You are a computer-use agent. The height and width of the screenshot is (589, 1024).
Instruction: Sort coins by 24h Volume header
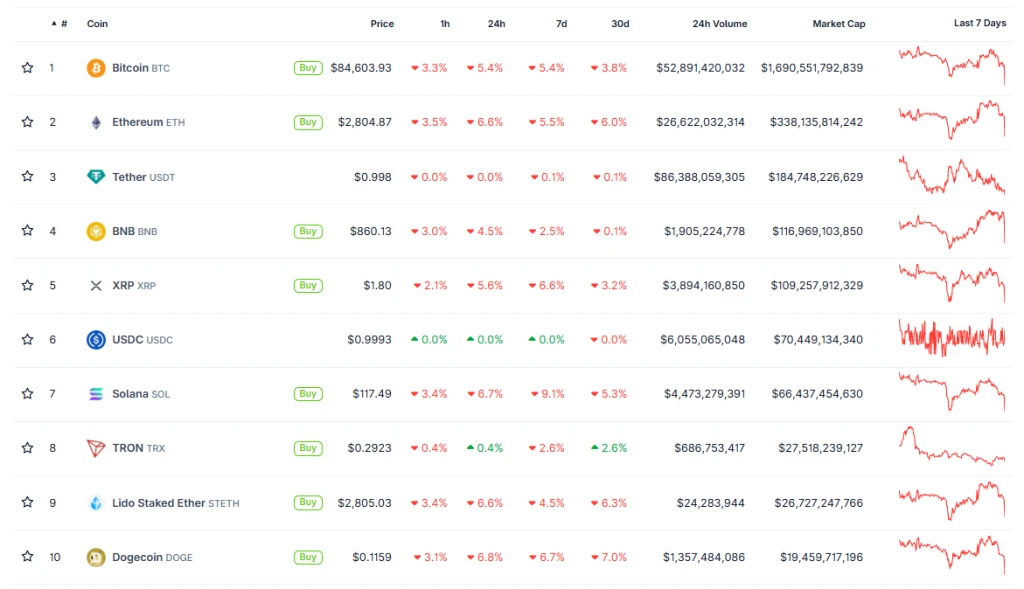click(x=719, y=24)
